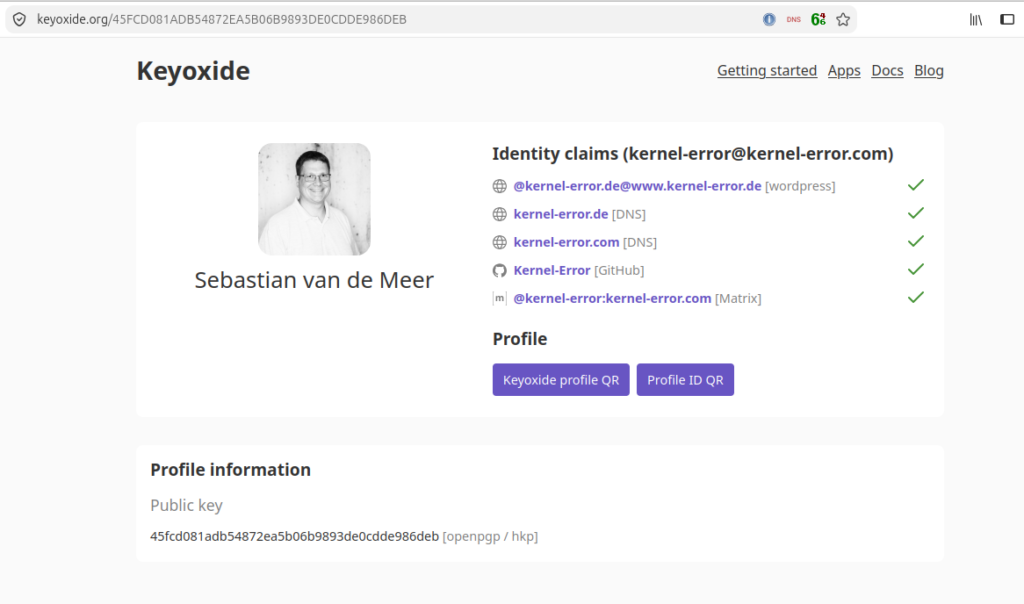Click the [openpgp / hkp] label
Viewport: 1024px width, 604px height.
click(x=490, y=537)
